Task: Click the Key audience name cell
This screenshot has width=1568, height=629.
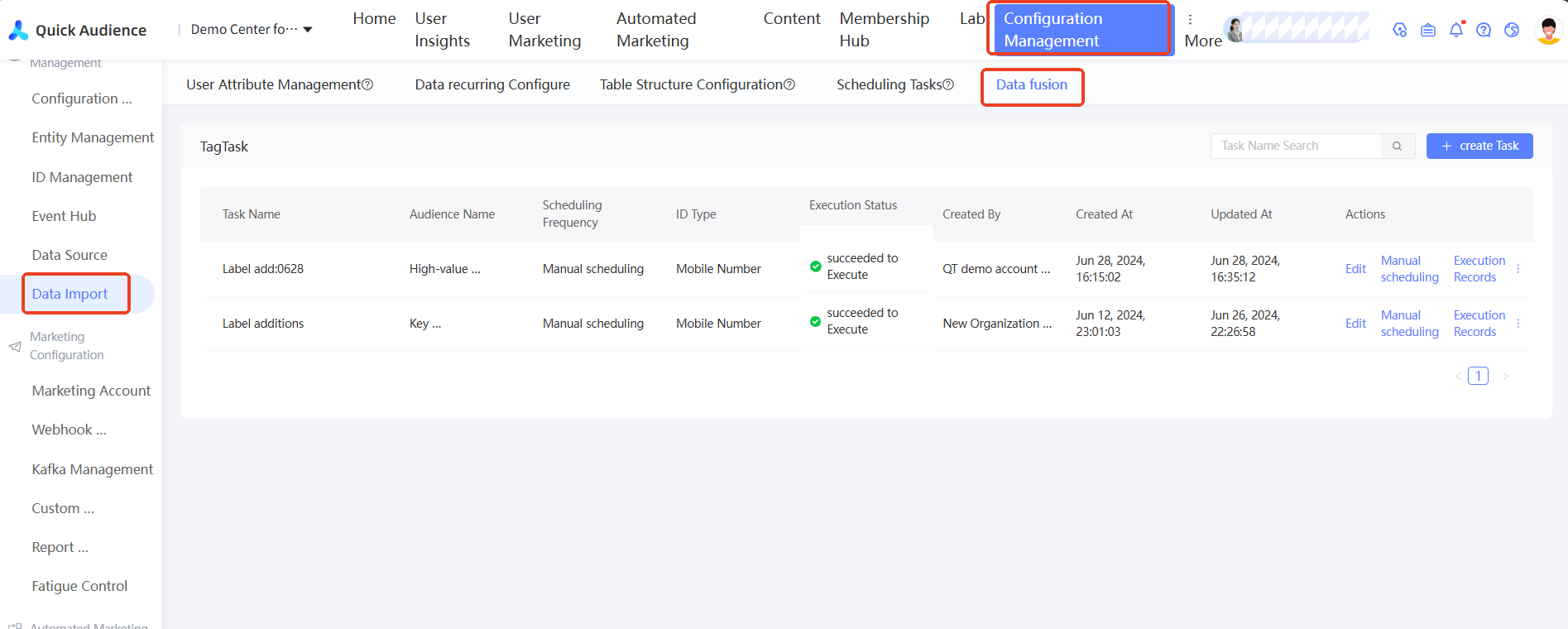Action: tap(425, 324)
